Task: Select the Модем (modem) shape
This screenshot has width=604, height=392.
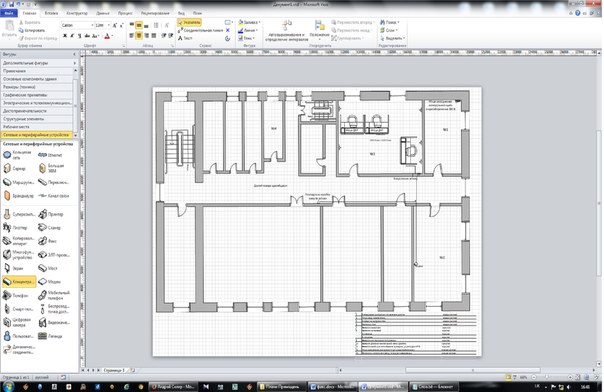Action: [50, 282]
